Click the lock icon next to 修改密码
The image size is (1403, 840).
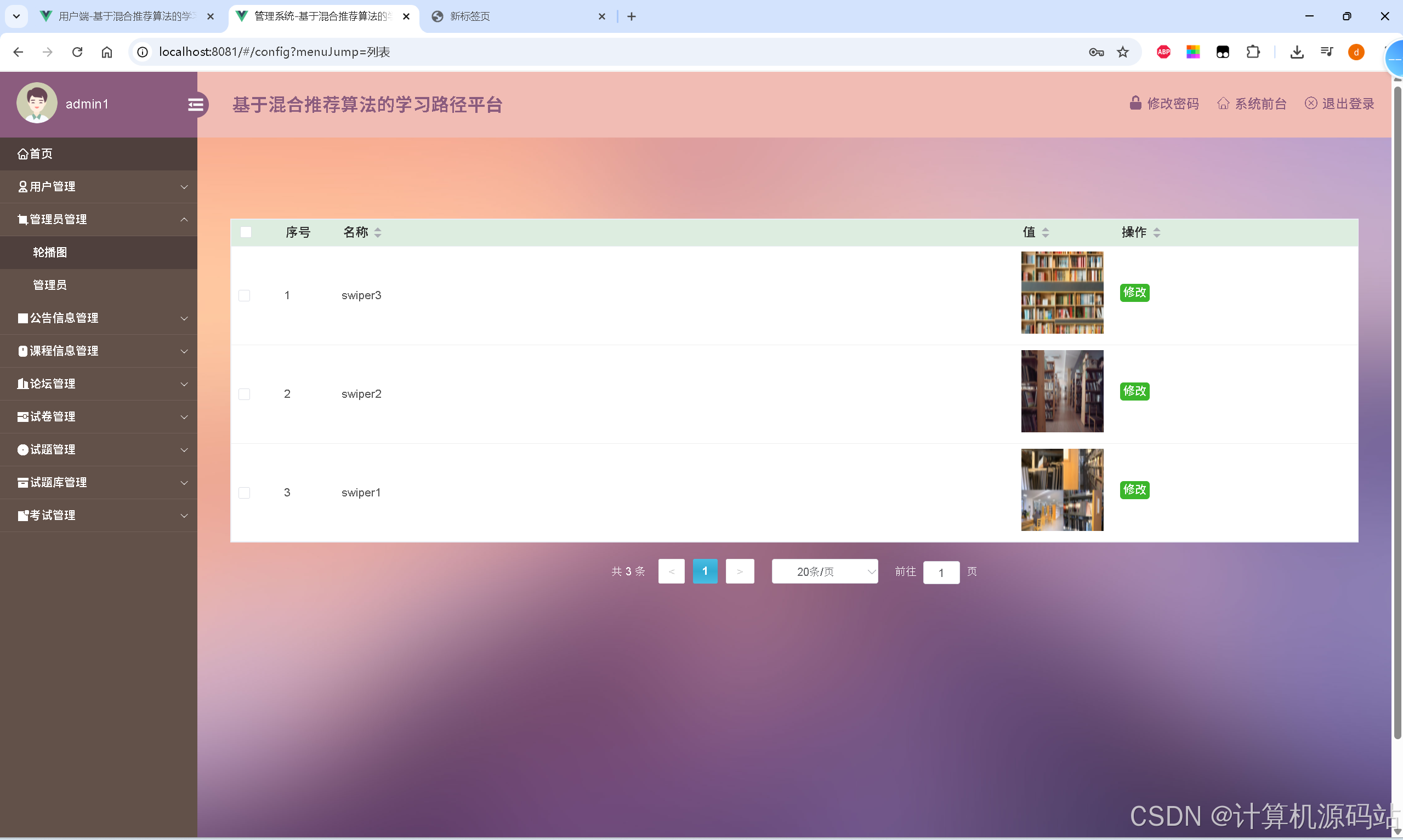[1135, 103]
